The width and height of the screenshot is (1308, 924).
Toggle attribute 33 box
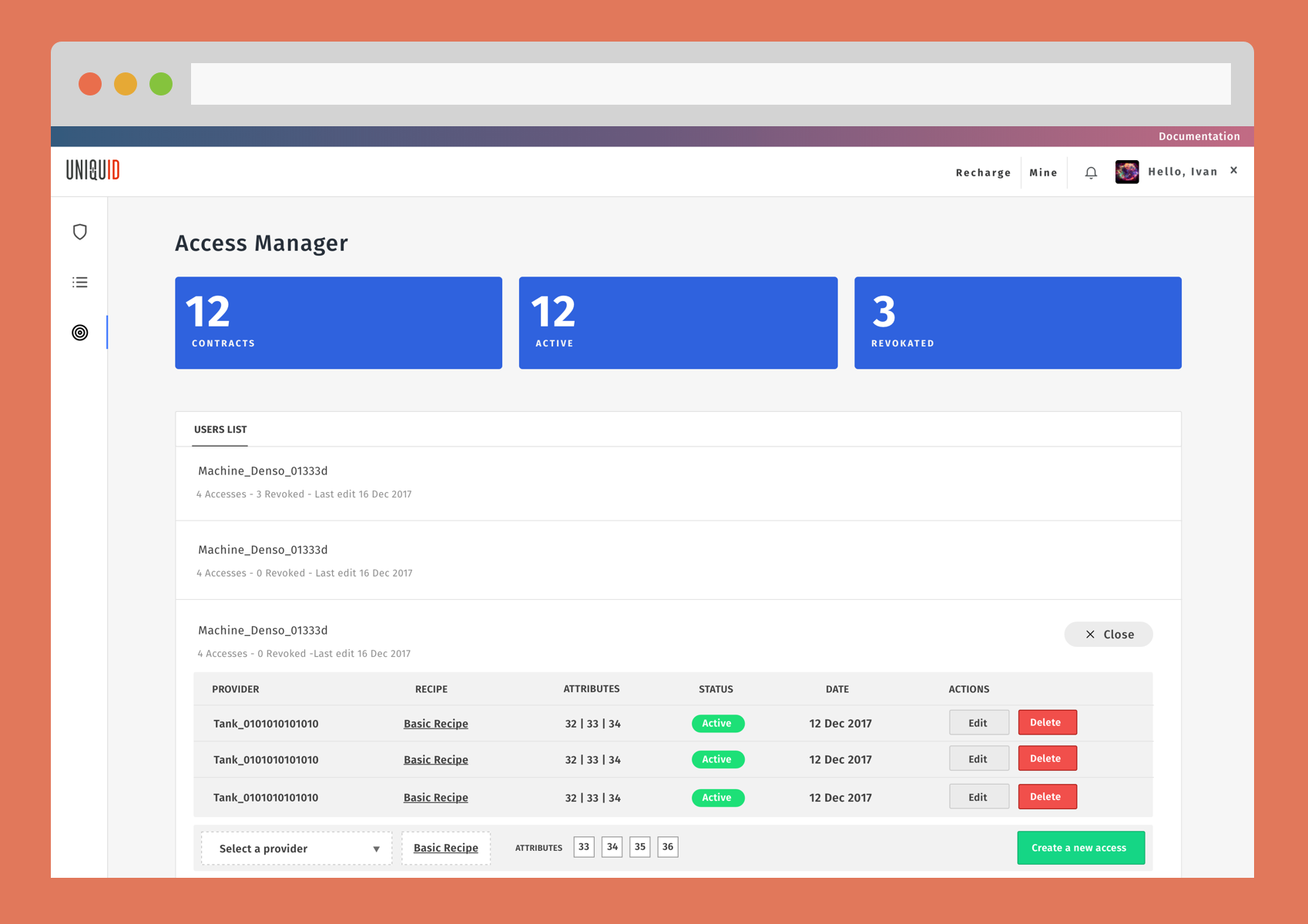[584, 847]
